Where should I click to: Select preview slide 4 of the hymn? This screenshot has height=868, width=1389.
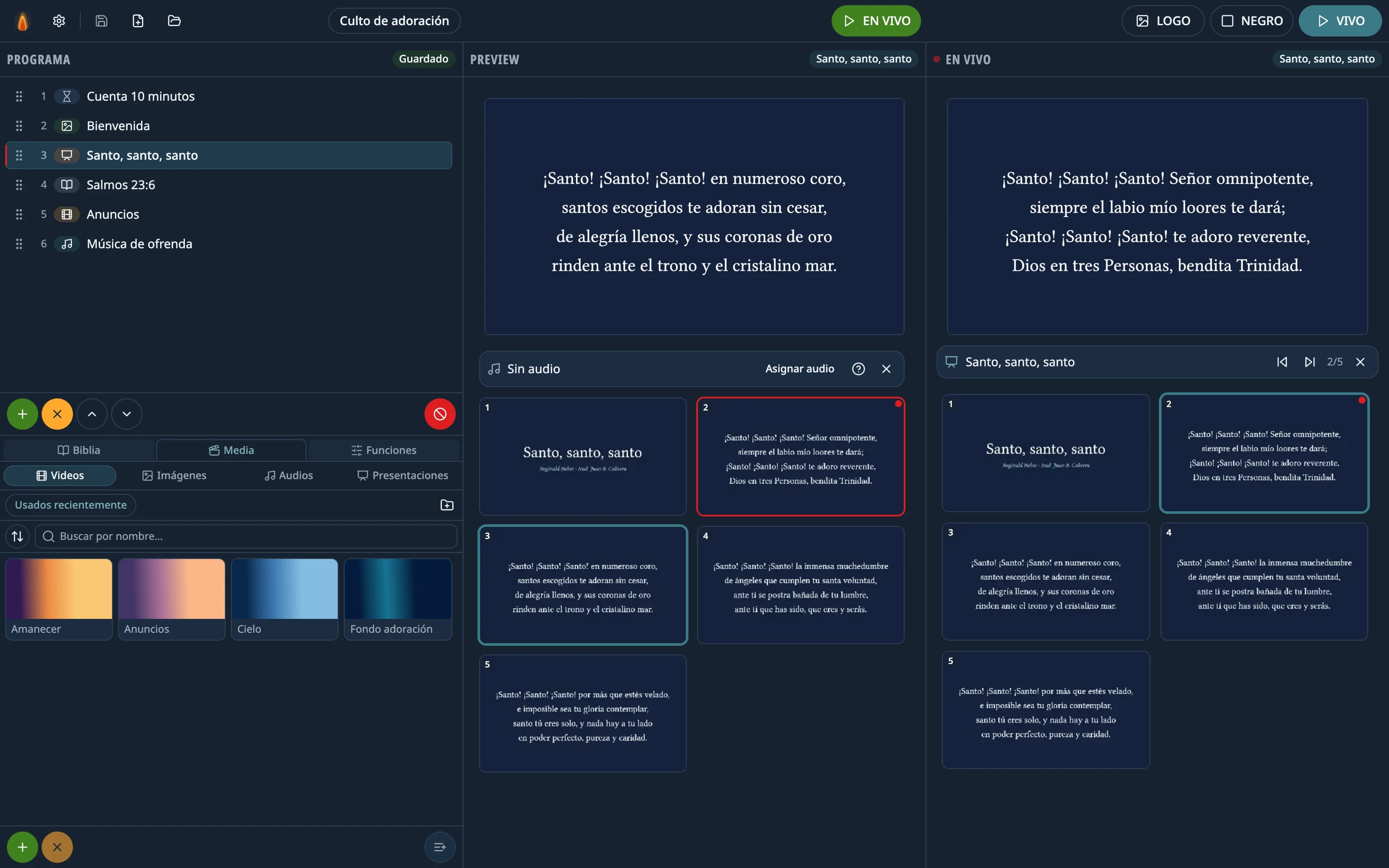coord(800,585)
